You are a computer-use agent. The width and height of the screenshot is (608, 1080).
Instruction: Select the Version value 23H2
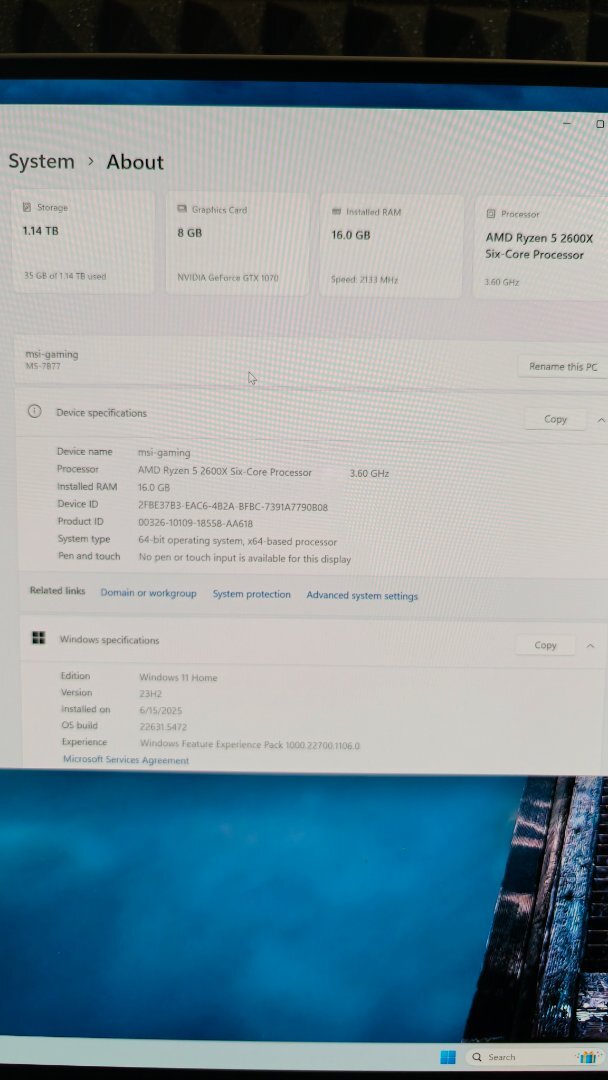click(x=150, y=694)
